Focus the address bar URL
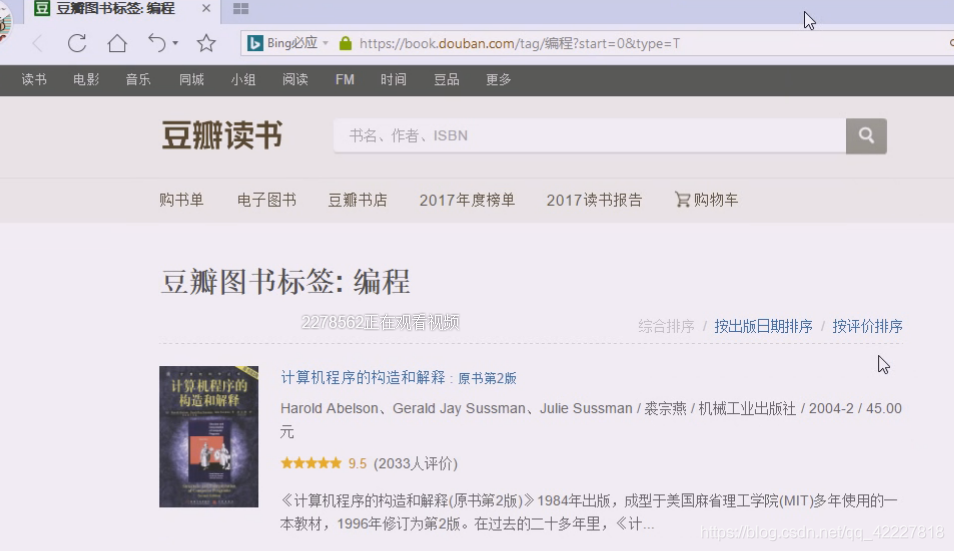 point(520,43)
